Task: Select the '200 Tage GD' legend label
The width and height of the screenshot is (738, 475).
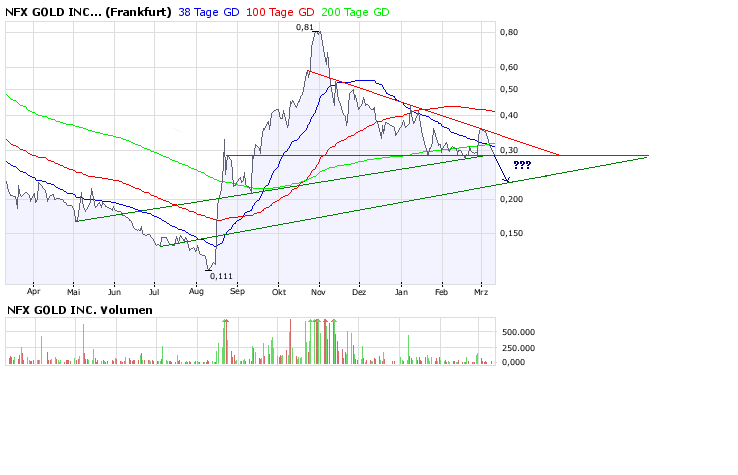Action: (355, 12)
